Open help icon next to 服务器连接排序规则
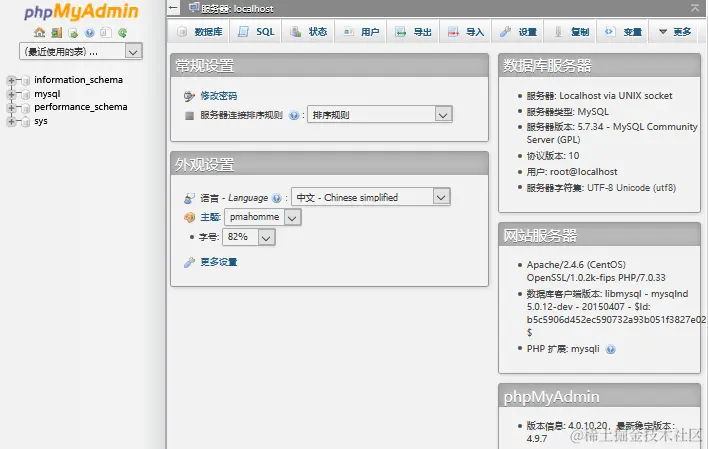 point(294,115)
